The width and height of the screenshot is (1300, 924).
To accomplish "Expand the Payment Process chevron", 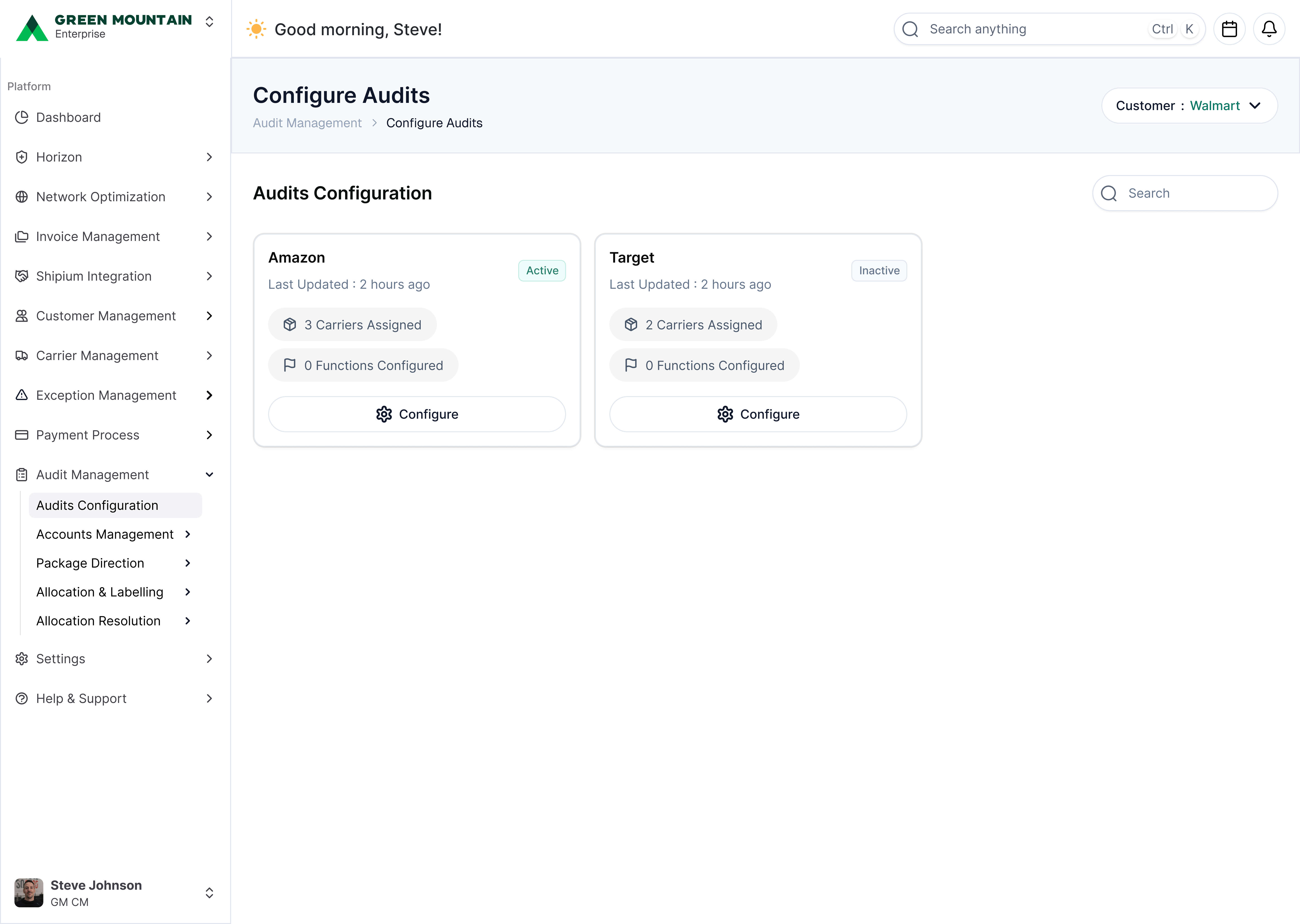I will click(209, 435).
